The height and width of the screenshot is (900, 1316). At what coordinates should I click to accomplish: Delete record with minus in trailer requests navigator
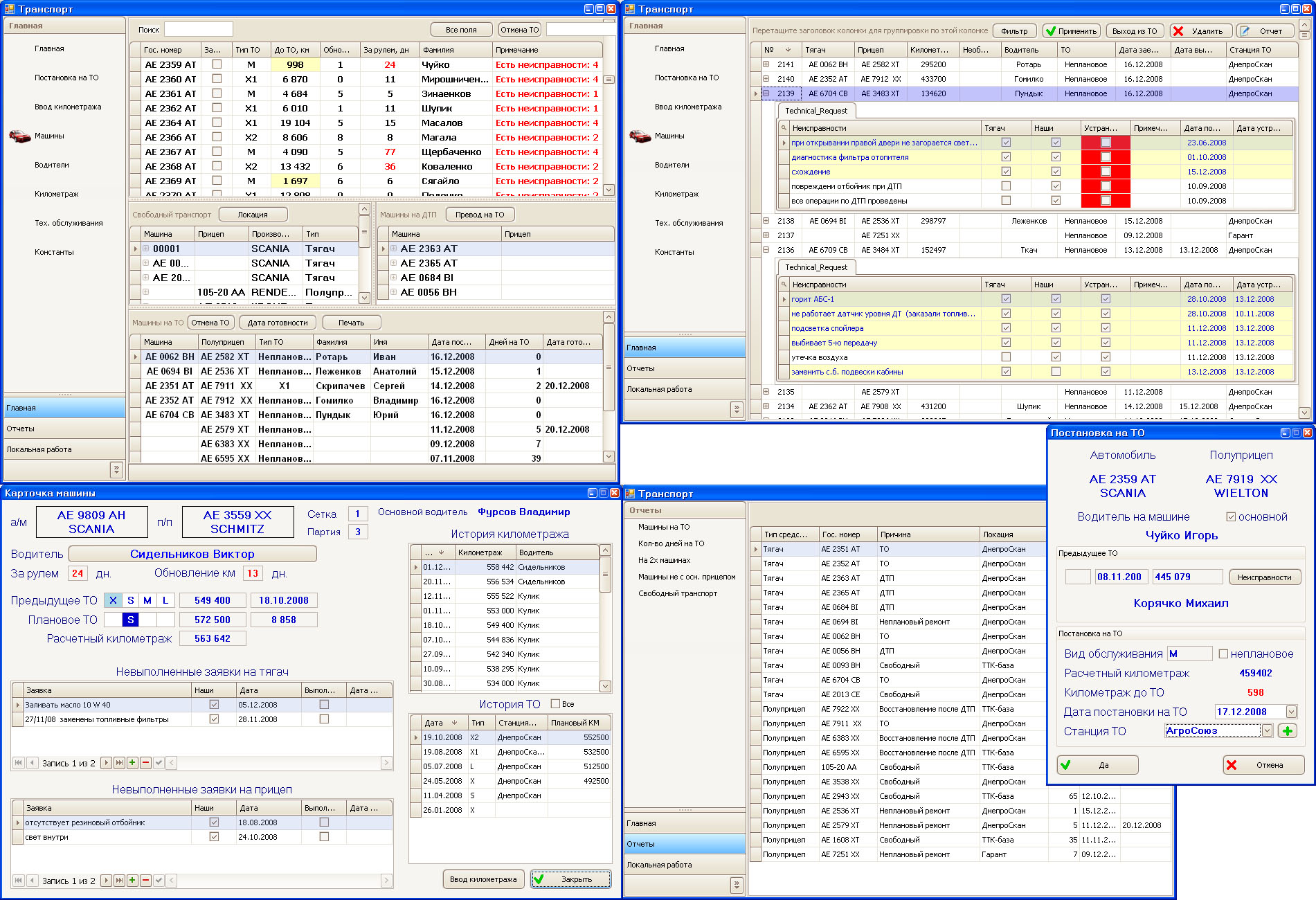pos(145,881)
